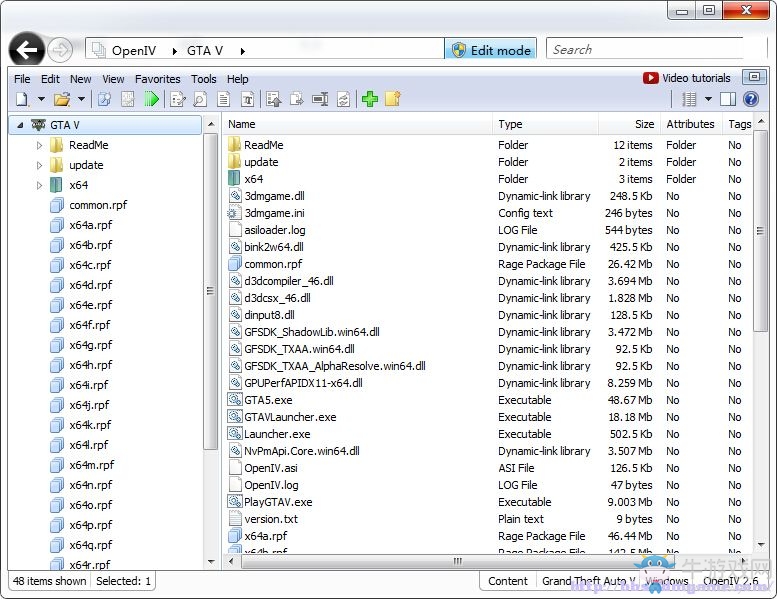Select the asiloader.log file
This screenshot has height=599, width=777.
pyautogui.click(x=275, y=230)
